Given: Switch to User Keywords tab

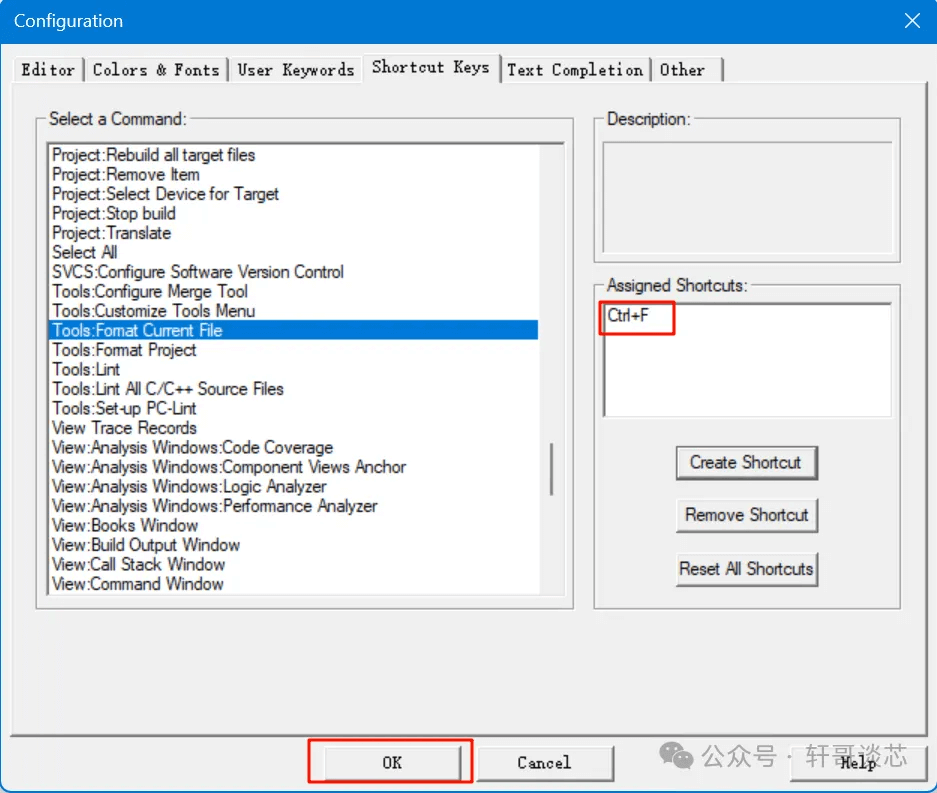Looking at the screenshot, I should (295, 69).
